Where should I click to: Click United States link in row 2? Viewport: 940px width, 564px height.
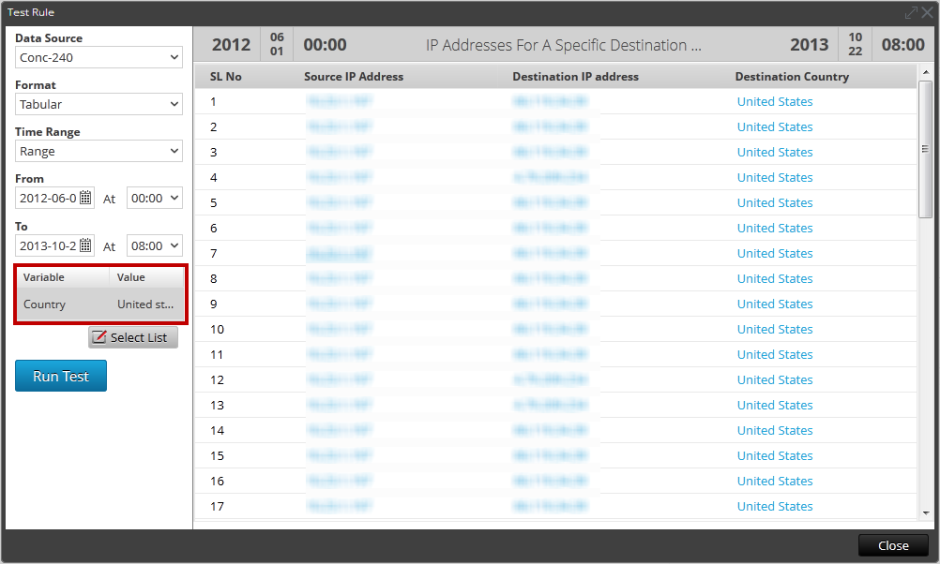pyautogui.click(x=775, y=127)
